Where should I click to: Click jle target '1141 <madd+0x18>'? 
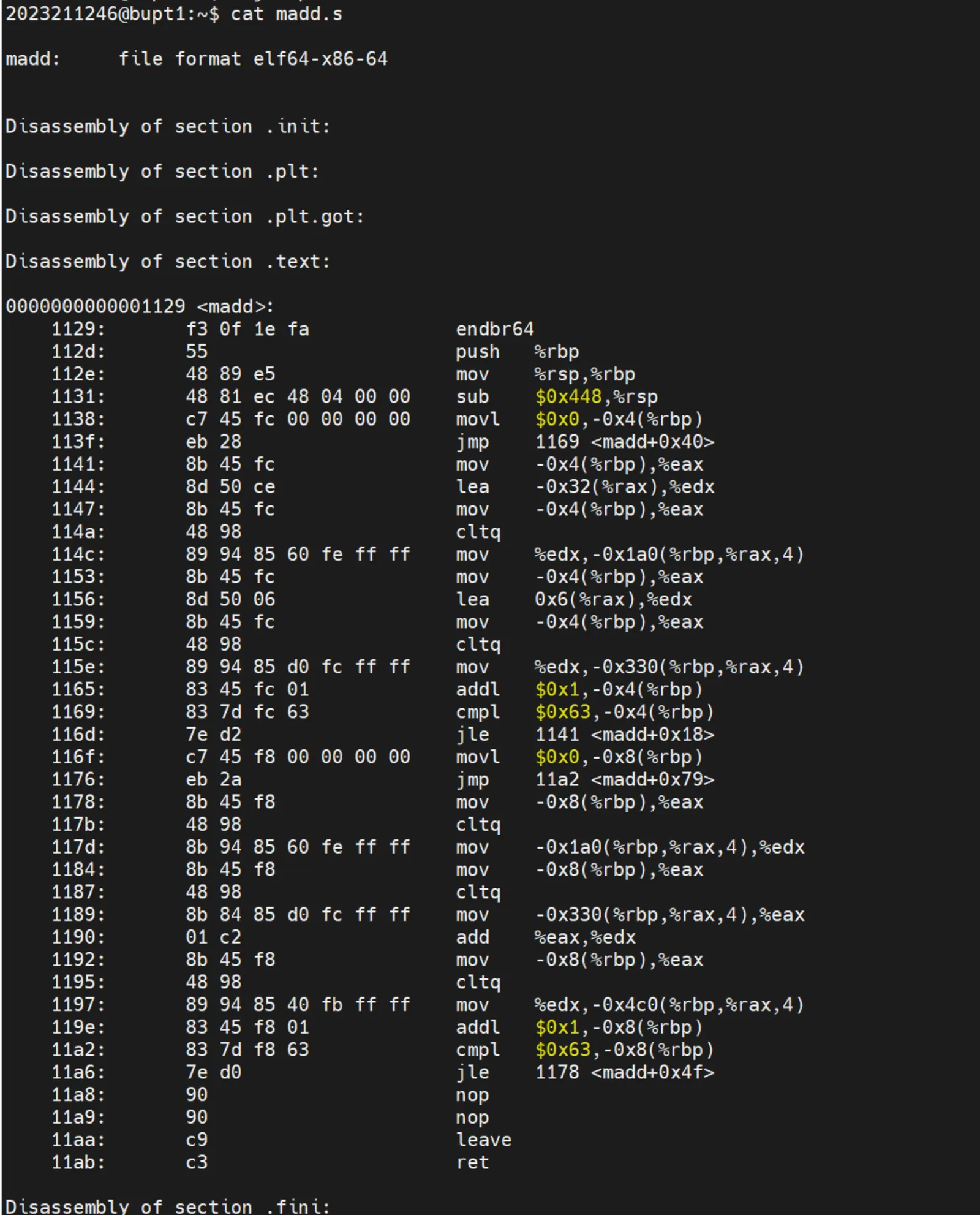pyautogui.click(x=624, y=734)
